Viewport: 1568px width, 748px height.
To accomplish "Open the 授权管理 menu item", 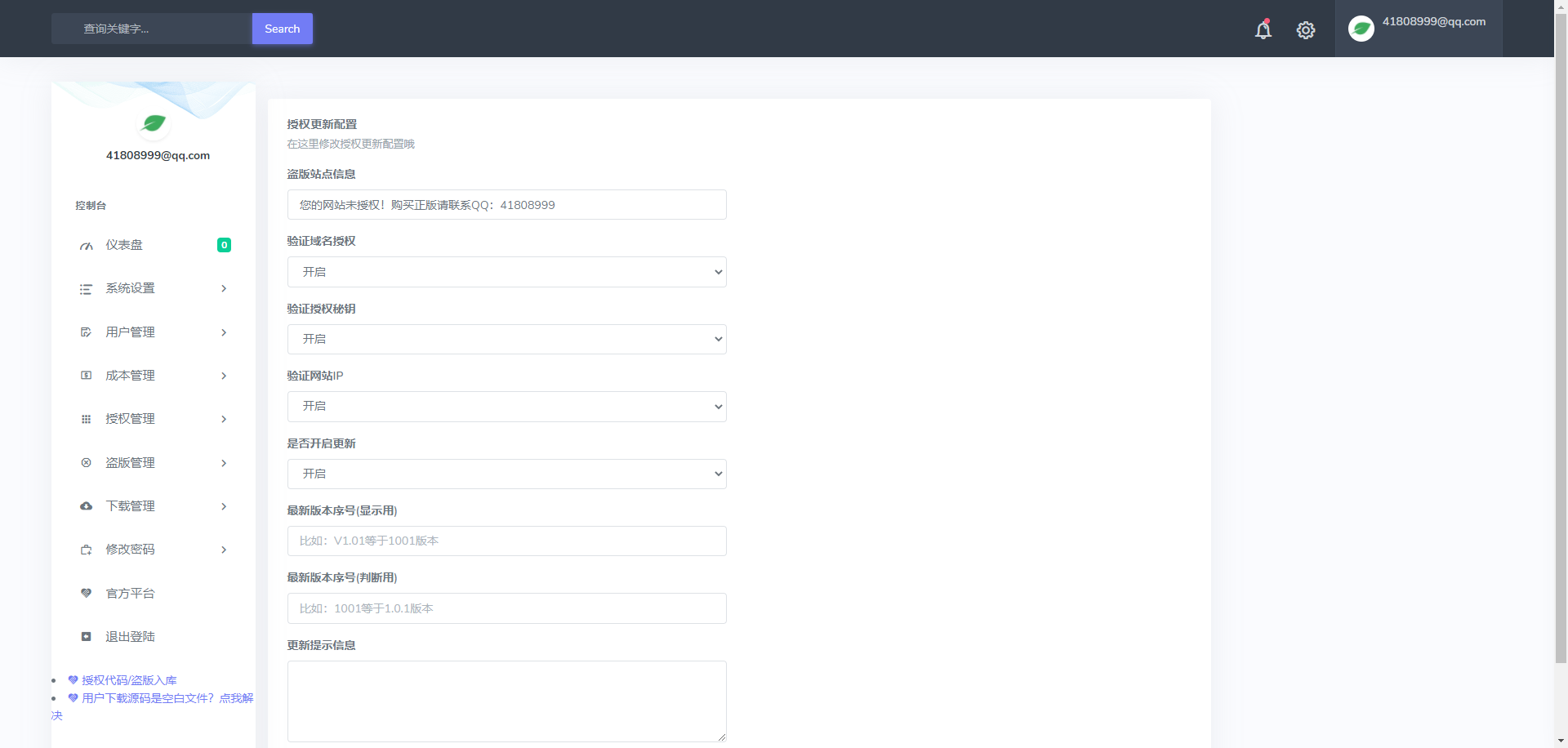I will pyautogui.click(x=154, y=419).
